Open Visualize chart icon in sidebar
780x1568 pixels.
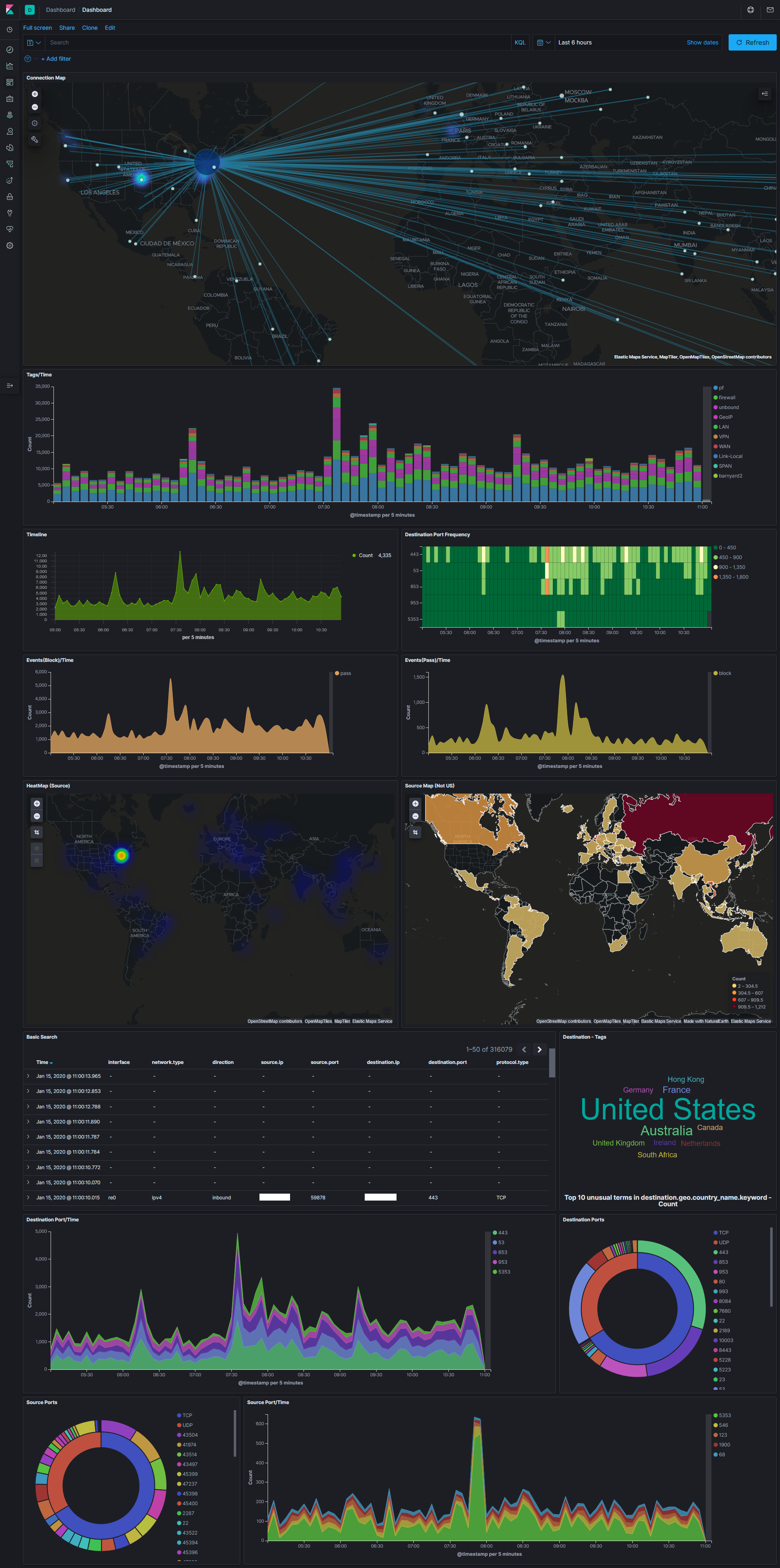(9, 66)
